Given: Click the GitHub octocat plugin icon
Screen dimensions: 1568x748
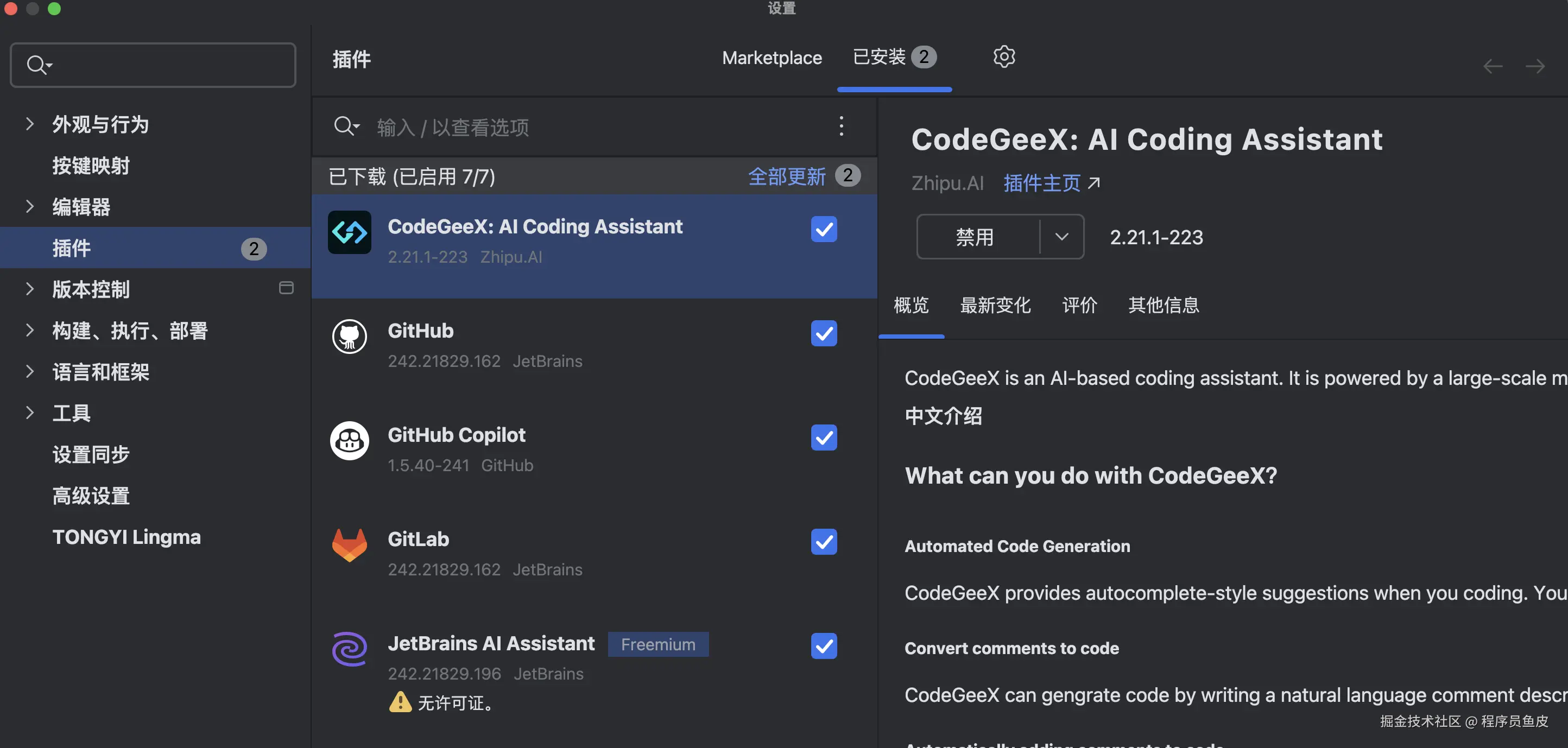Looking at the screenshot, I should coord(350,336).
